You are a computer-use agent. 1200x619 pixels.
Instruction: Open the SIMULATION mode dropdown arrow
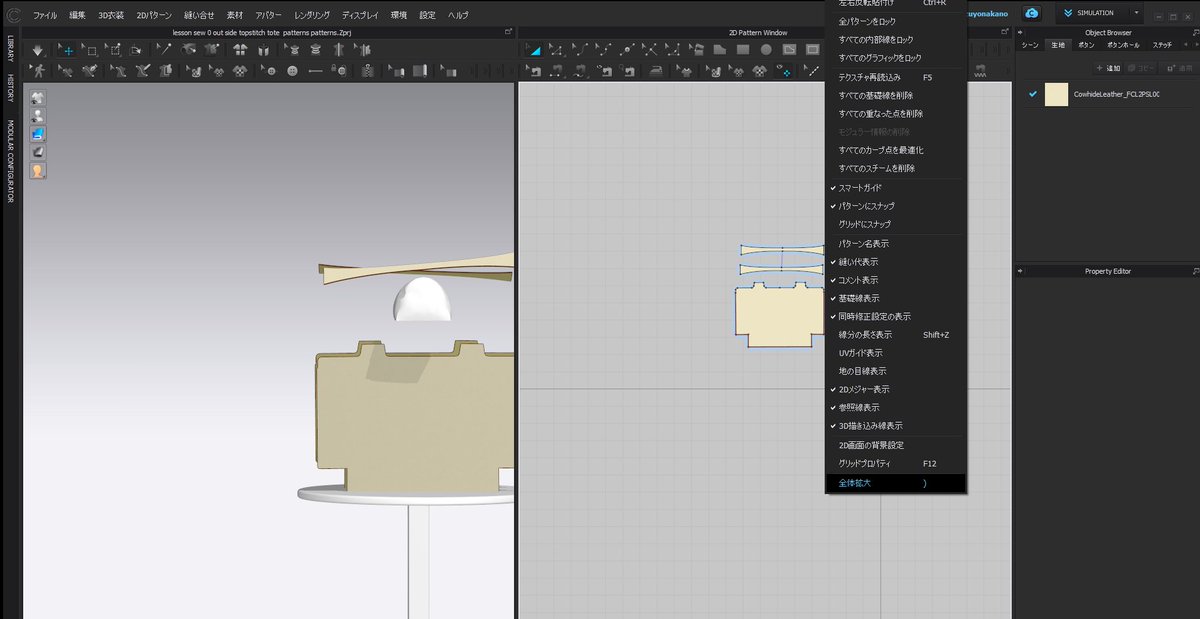point(1136,13)
